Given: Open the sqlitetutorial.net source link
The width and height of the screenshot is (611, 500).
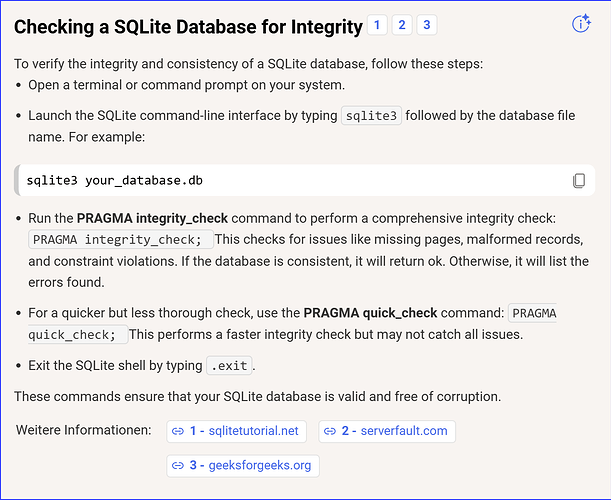Looking at the screenshot, I should tap(244, 431).
